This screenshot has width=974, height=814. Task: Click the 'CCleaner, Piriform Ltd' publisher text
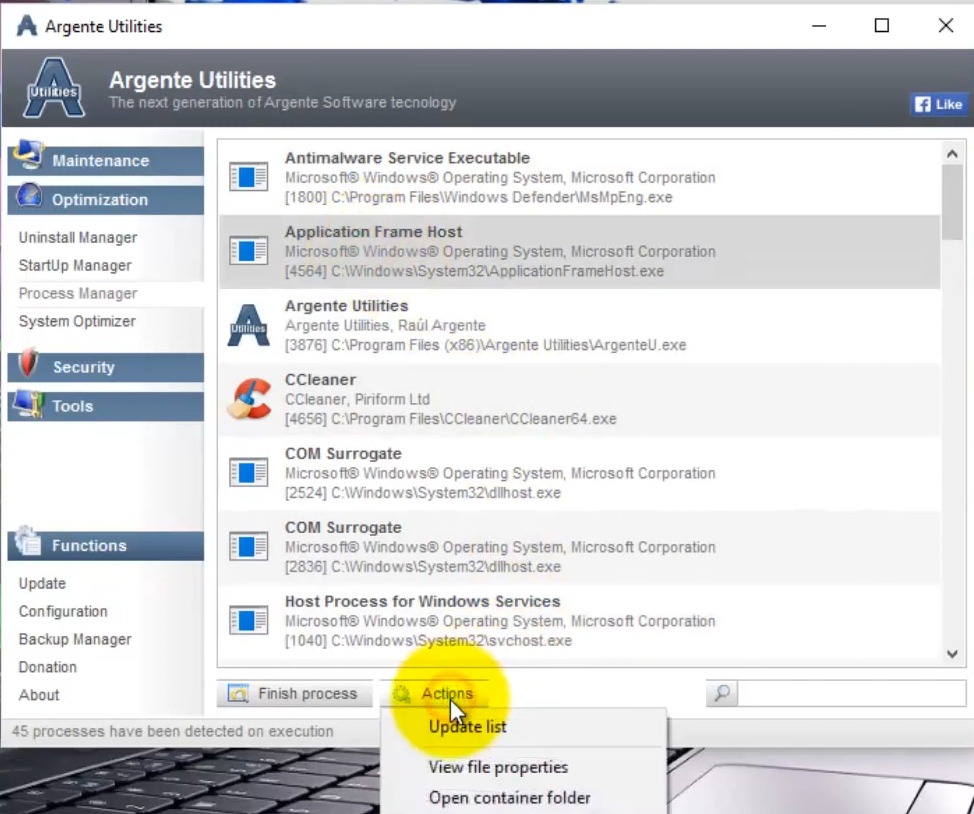pos(357,399)
